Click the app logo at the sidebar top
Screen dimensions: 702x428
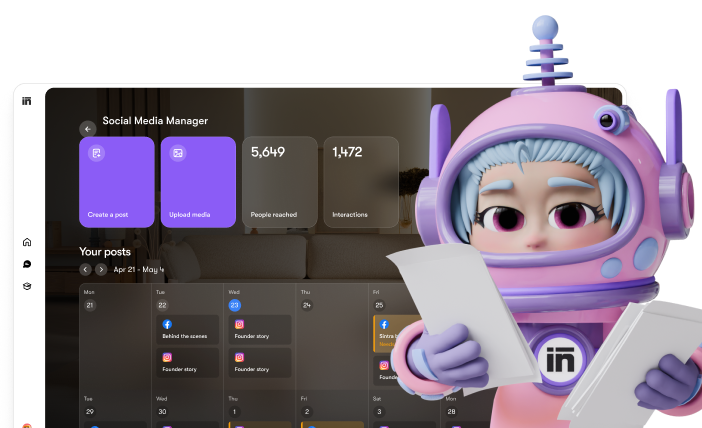27,101
